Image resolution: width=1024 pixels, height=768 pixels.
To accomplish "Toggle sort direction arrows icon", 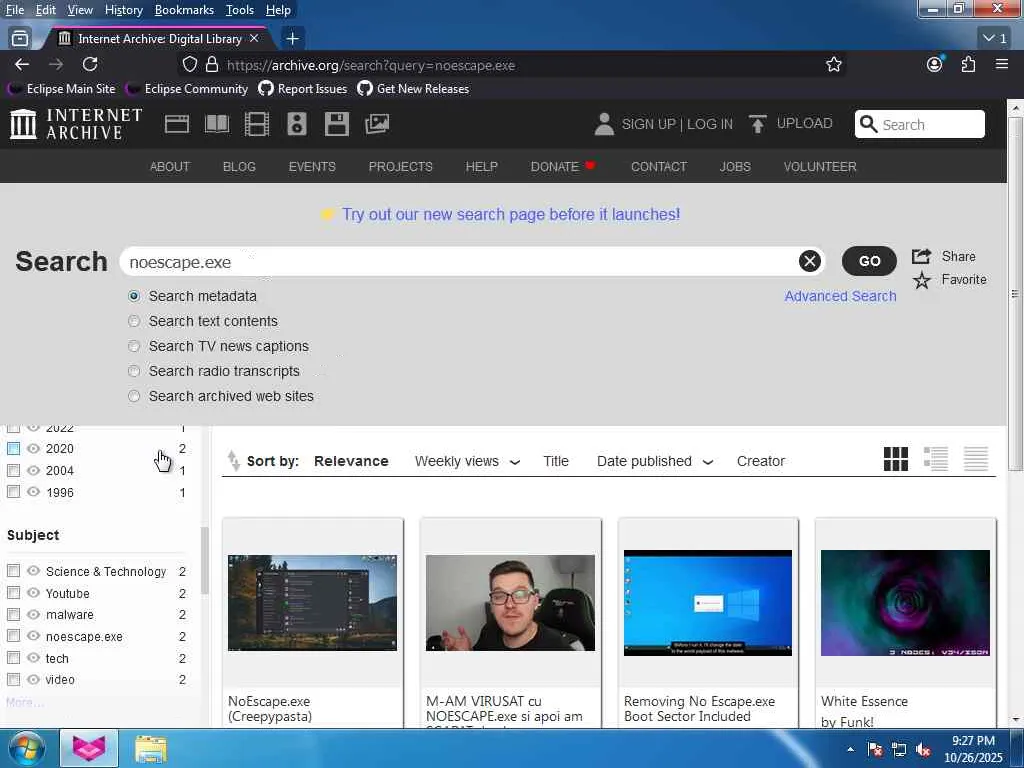I will tap(233, 460).
